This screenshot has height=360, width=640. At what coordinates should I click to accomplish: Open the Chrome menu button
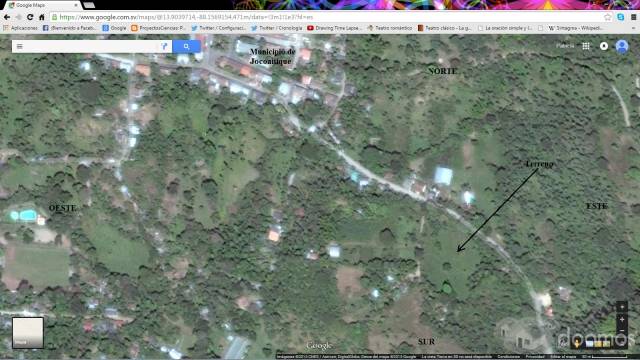click(633, 17)
